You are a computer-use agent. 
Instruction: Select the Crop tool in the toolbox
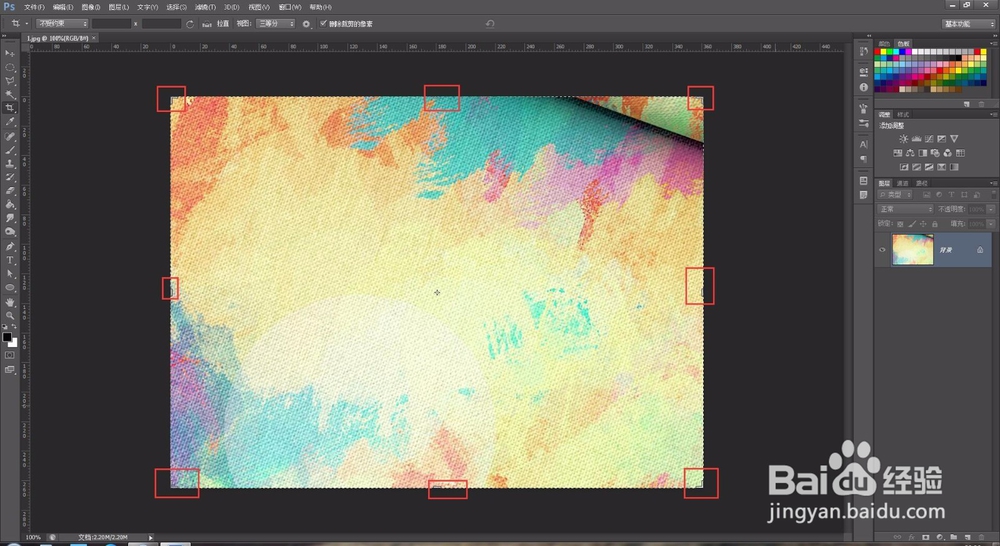[10, 108]
